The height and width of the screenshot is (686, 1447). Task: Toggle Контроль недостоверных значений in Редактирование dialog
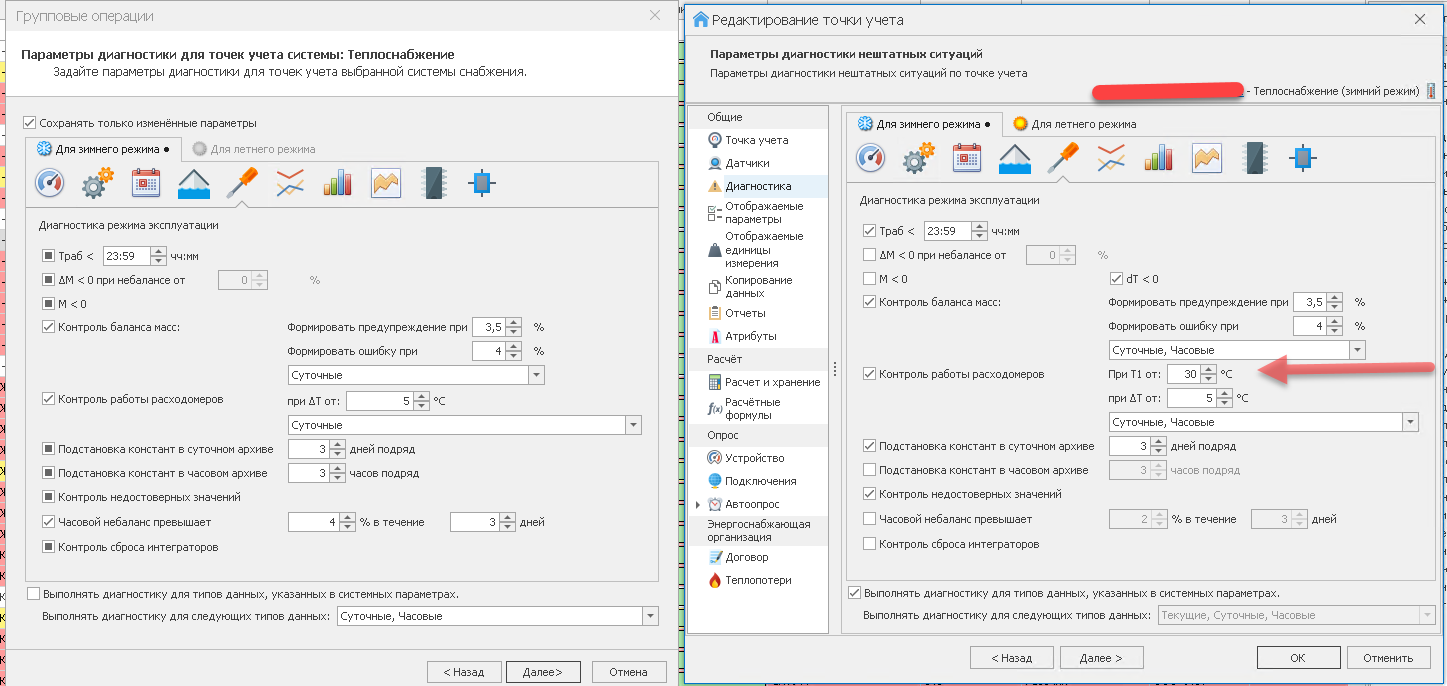tap(869, 494)
